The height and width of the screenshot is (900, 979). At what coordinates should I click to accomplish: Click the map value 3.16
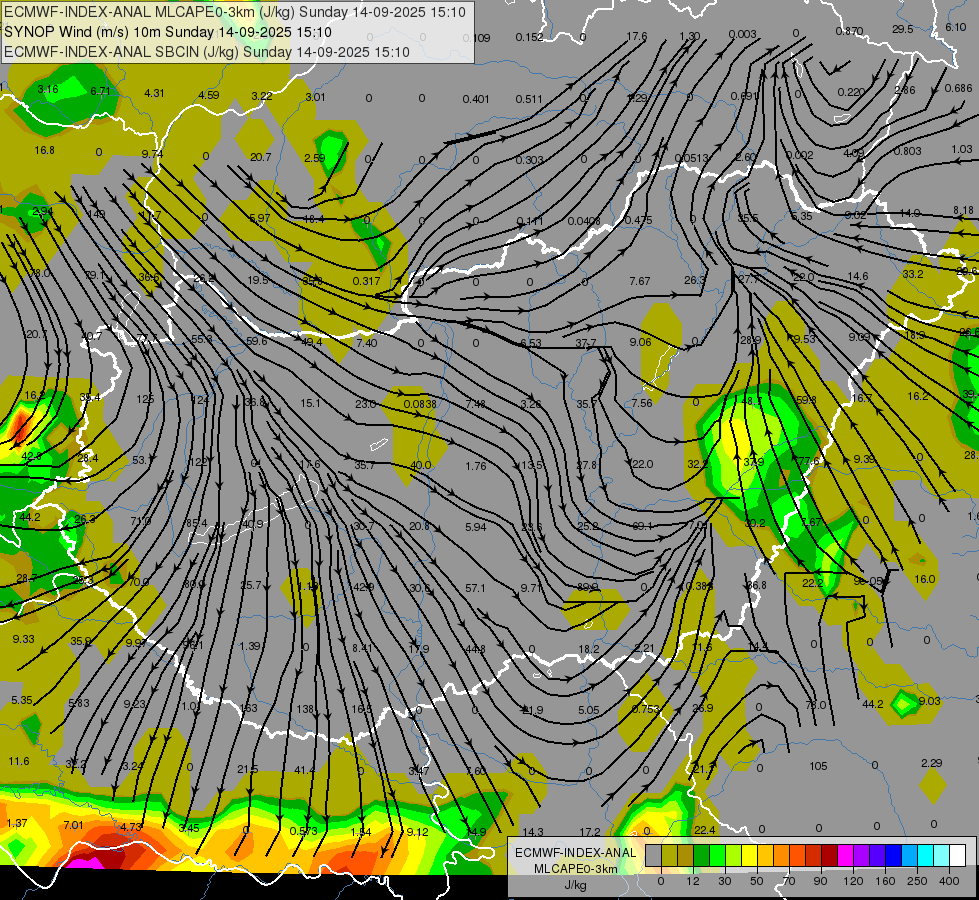tap(47, 89)
